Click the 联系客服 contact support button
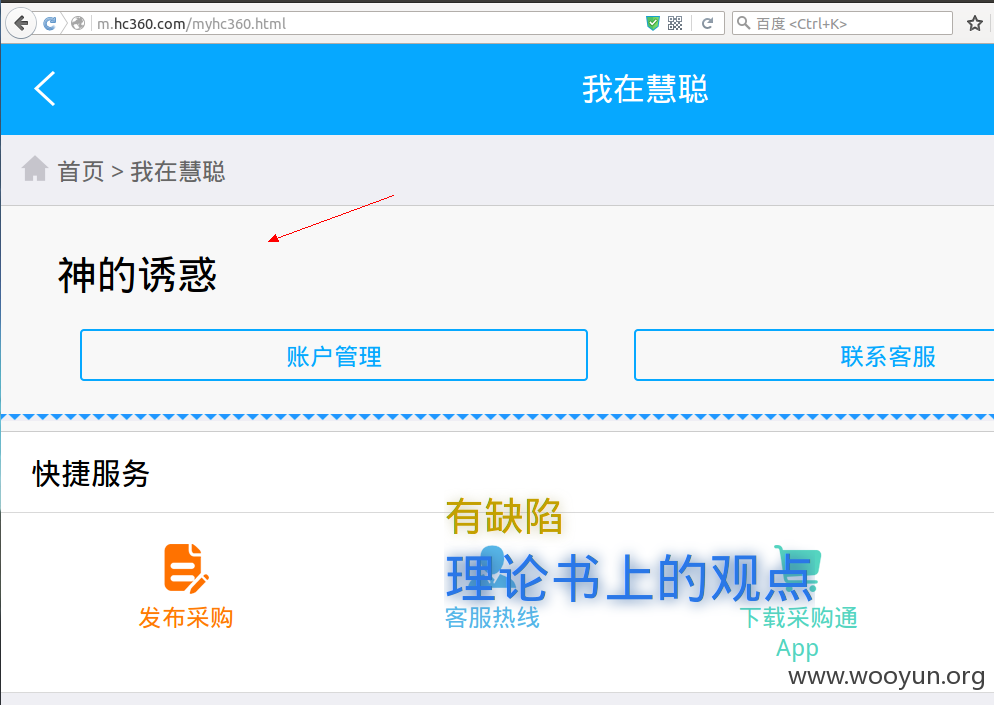994x705 pixels. tap(814, 355)
